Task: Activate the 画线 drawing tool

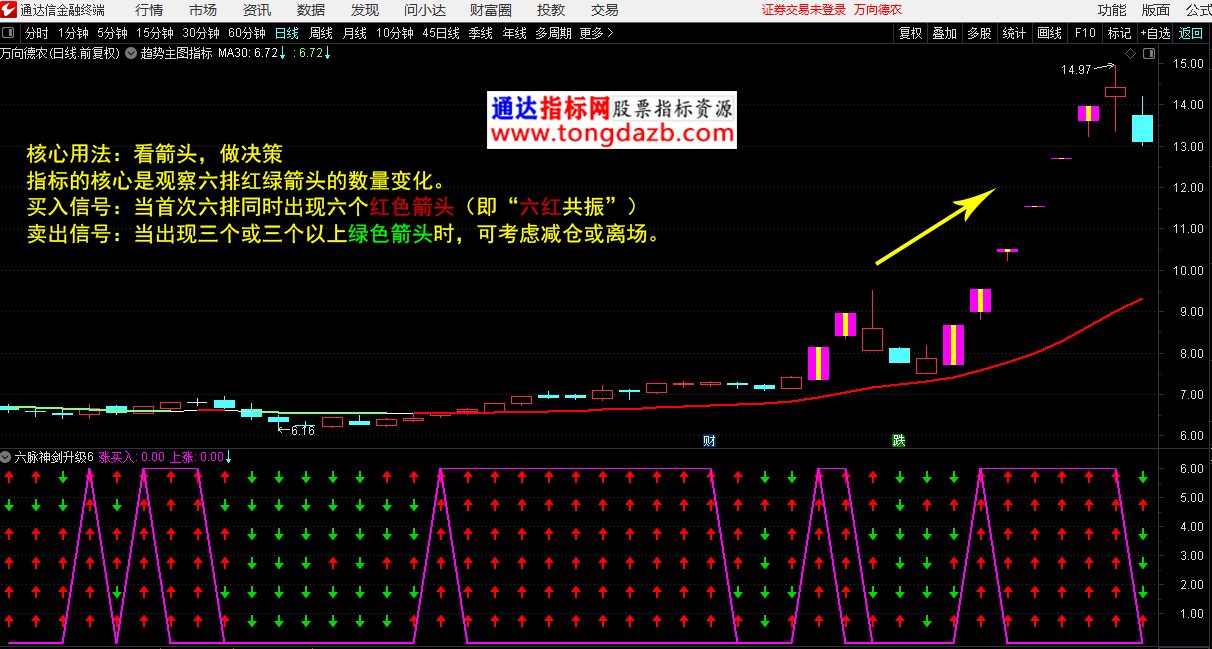Action: (1050, 33)
